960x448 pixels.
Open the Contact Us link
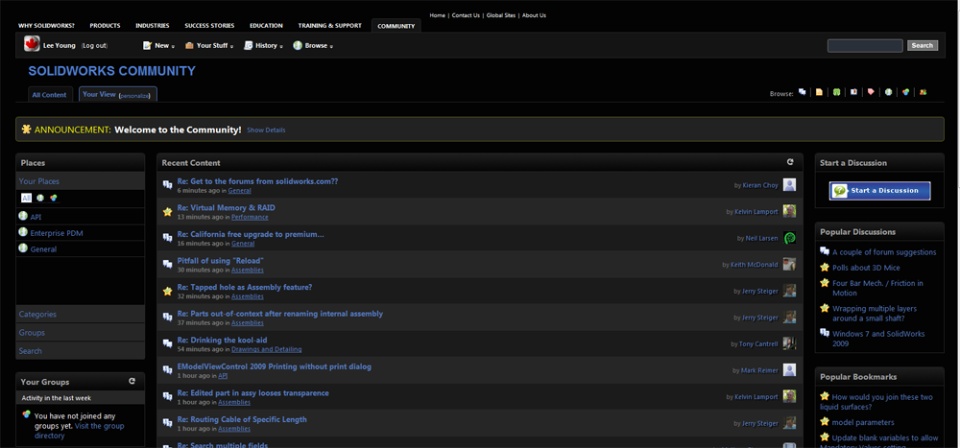point(465,15)
